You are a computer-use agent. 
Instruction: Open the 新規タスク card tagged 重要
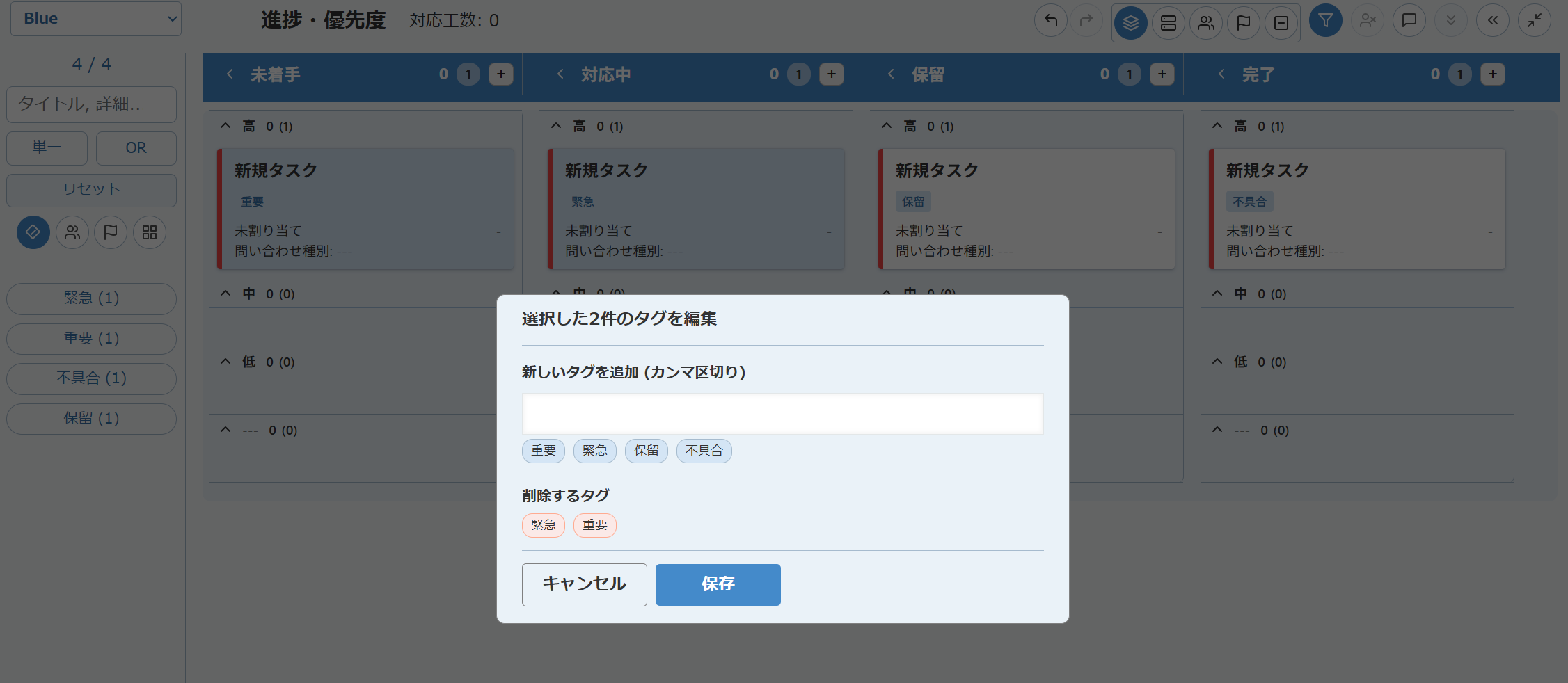[365, 209]
